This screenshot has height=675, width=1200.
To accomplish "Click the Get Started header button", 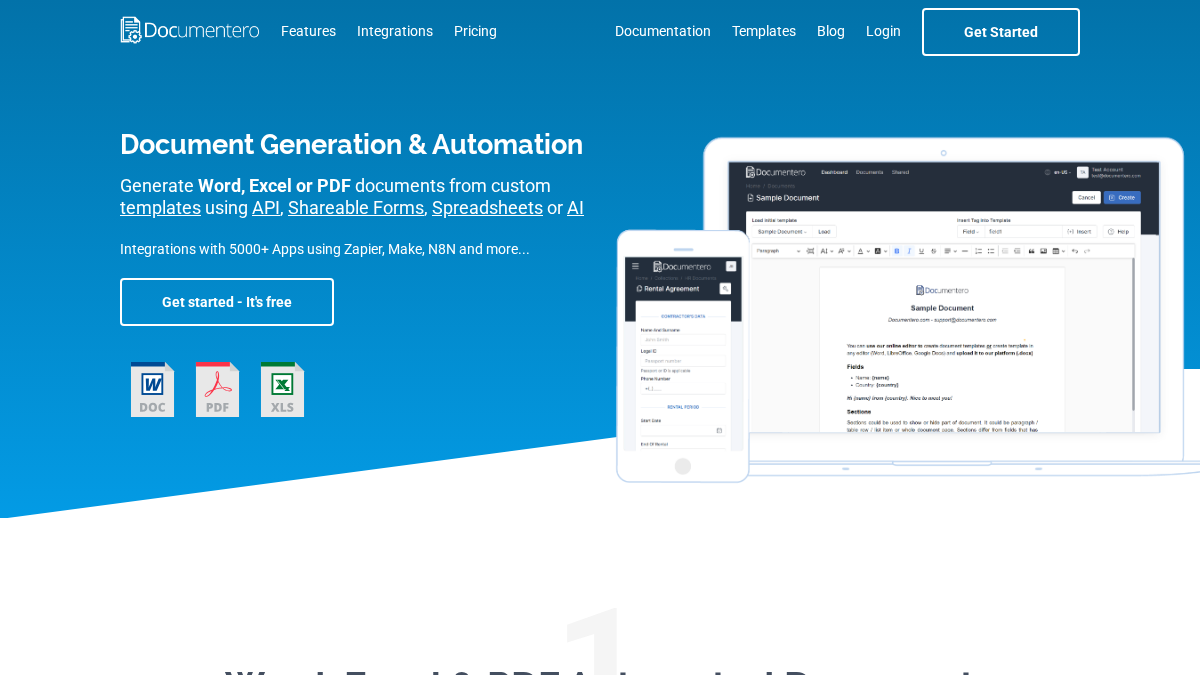I will [x=1001, y=32].
